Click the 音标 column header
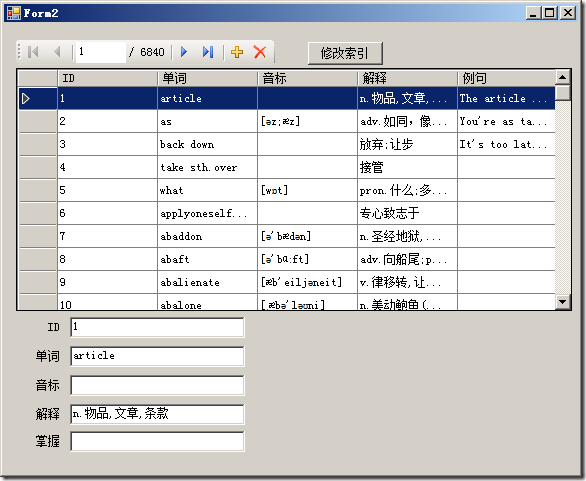The image size is (586, 481). pos(307,78)
